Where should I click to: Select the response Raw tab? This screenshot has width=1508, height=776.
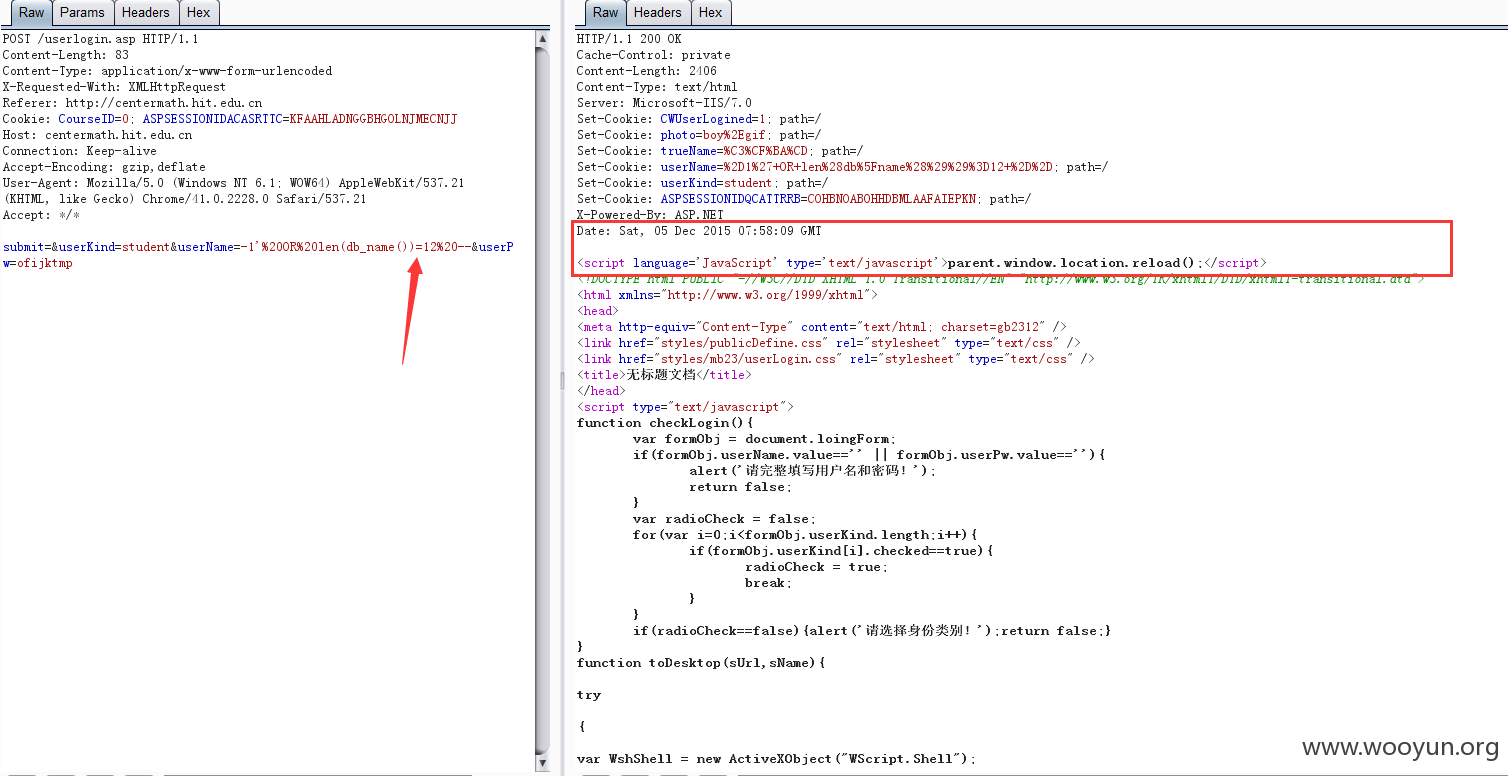click(606, 12)
